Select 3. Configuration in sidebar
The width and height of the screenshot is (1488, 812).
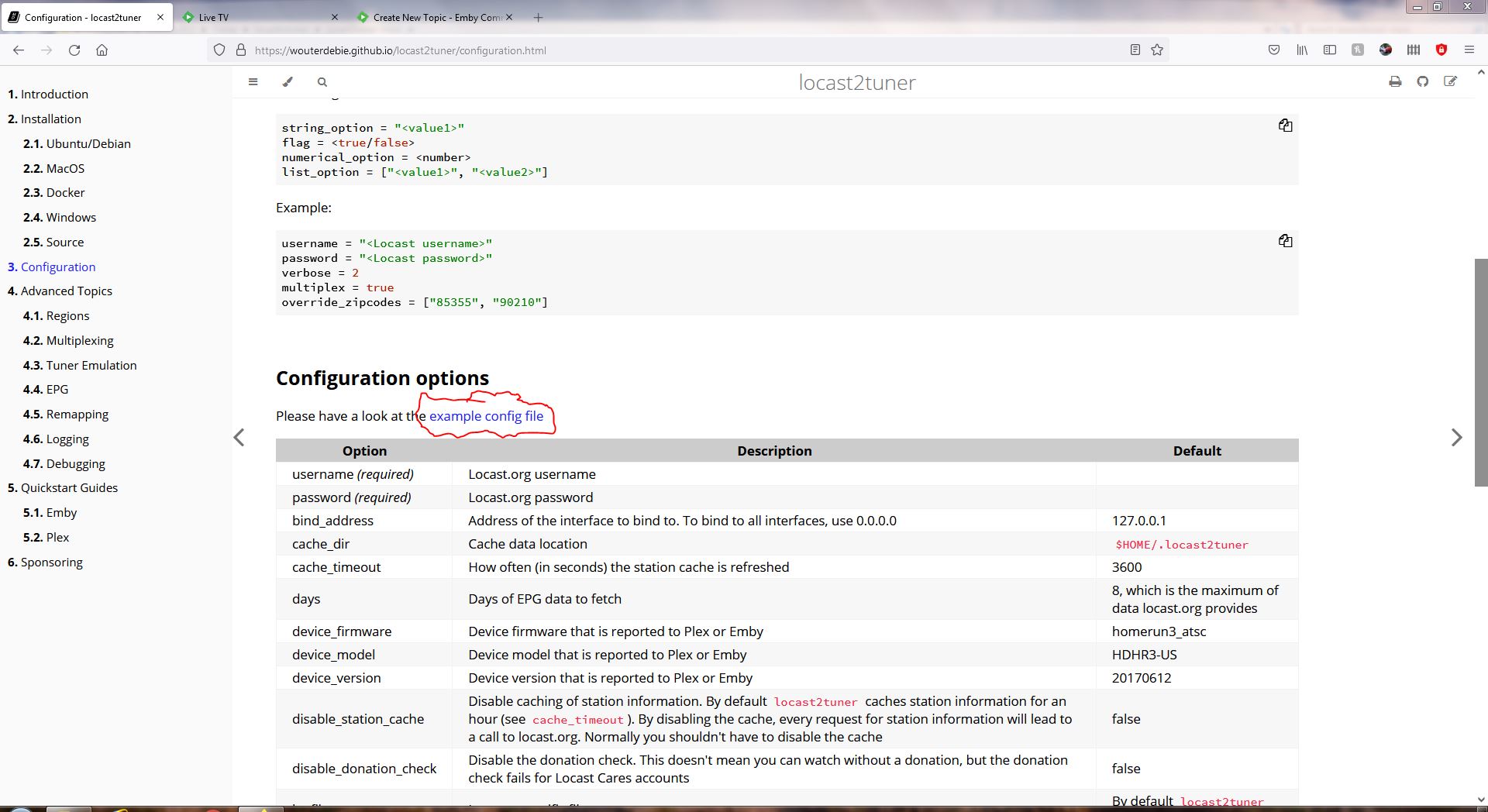click(51, 267)
